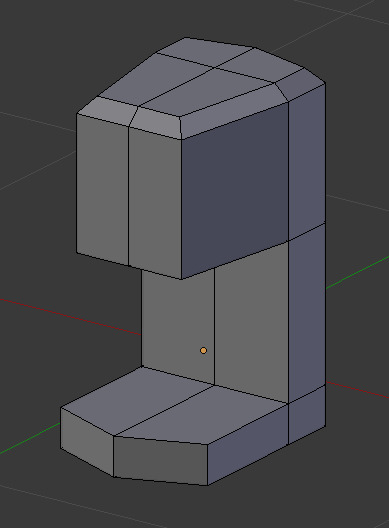The width and height of the screenshot is (389, 528).
Task: Click the orange object origin dot
Action: click(x=203, y=351)
